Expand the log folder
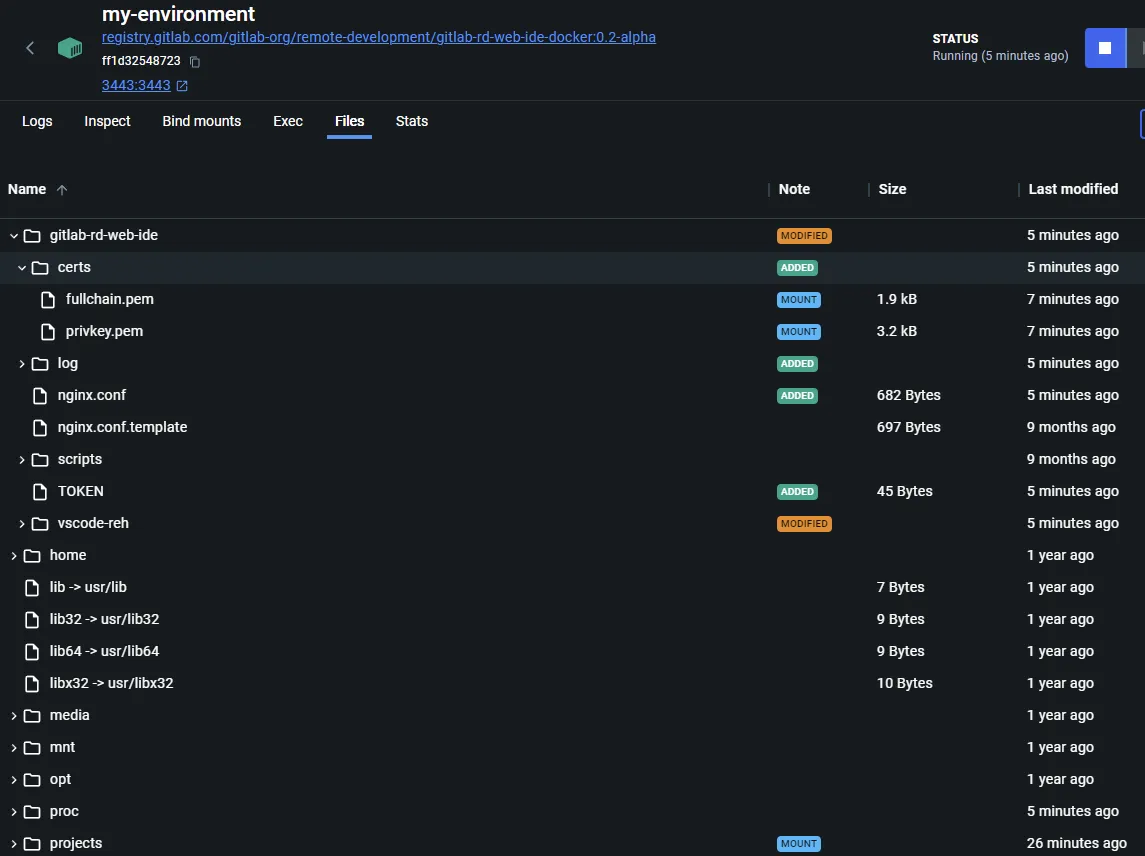The height and width of the screenshot is (856, 1145). tap(22, 364)
